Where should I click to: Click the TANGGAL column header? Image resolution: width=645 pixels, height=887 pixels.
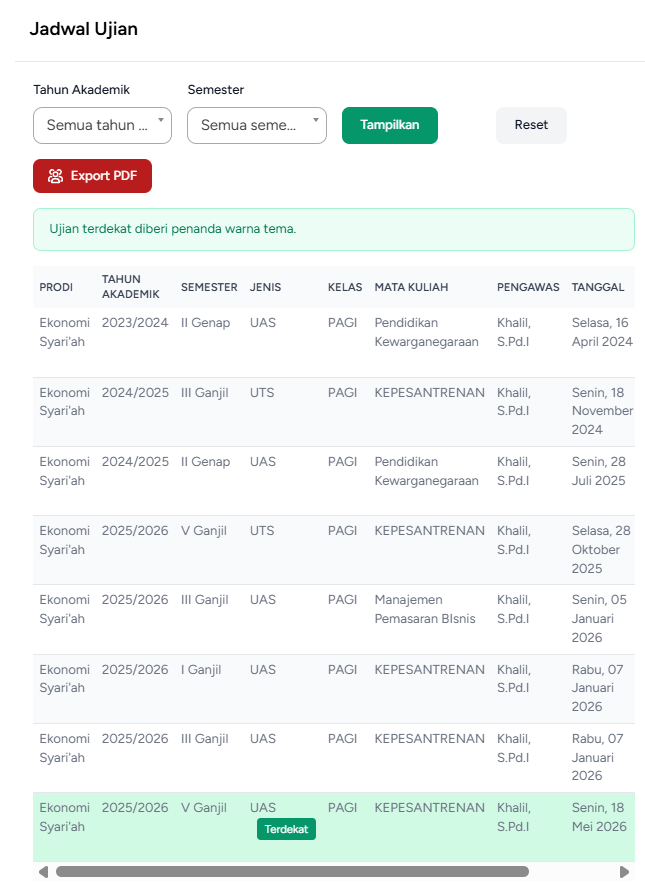tap(598, 287)
